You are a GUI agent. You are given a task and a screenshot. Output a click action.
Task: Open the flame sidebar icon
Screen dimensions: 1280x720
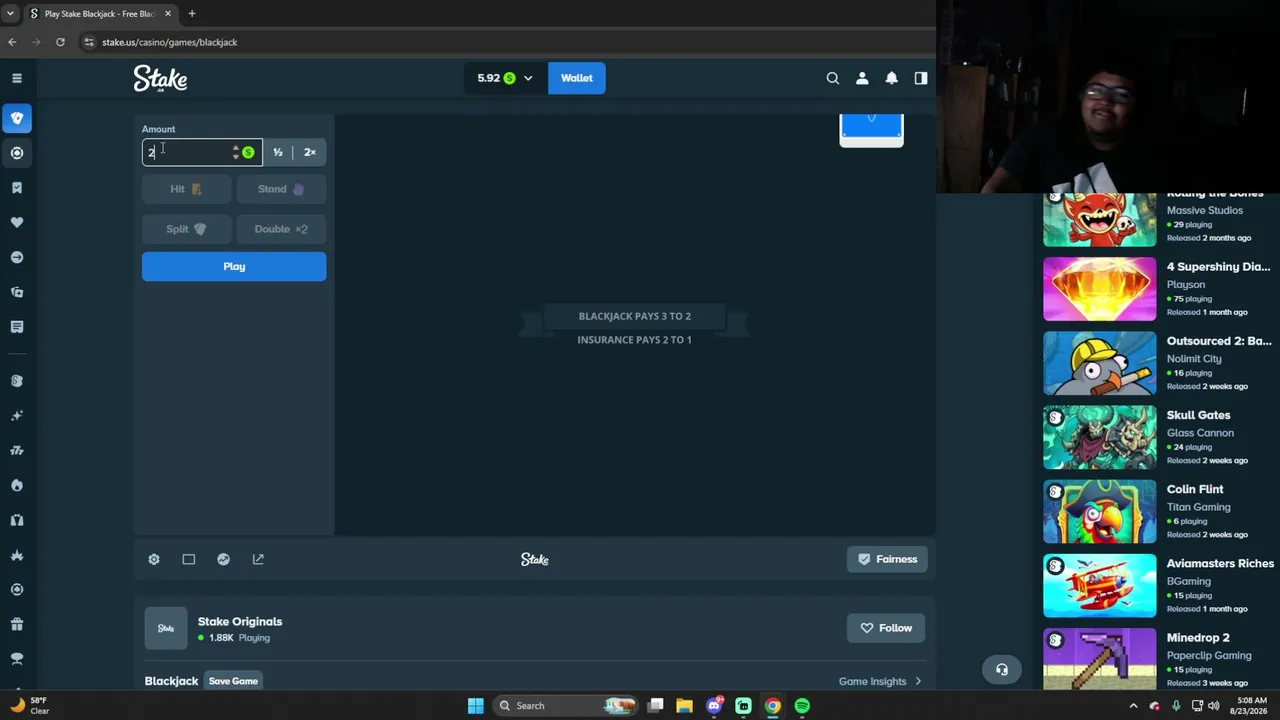(x=17, y=485)
